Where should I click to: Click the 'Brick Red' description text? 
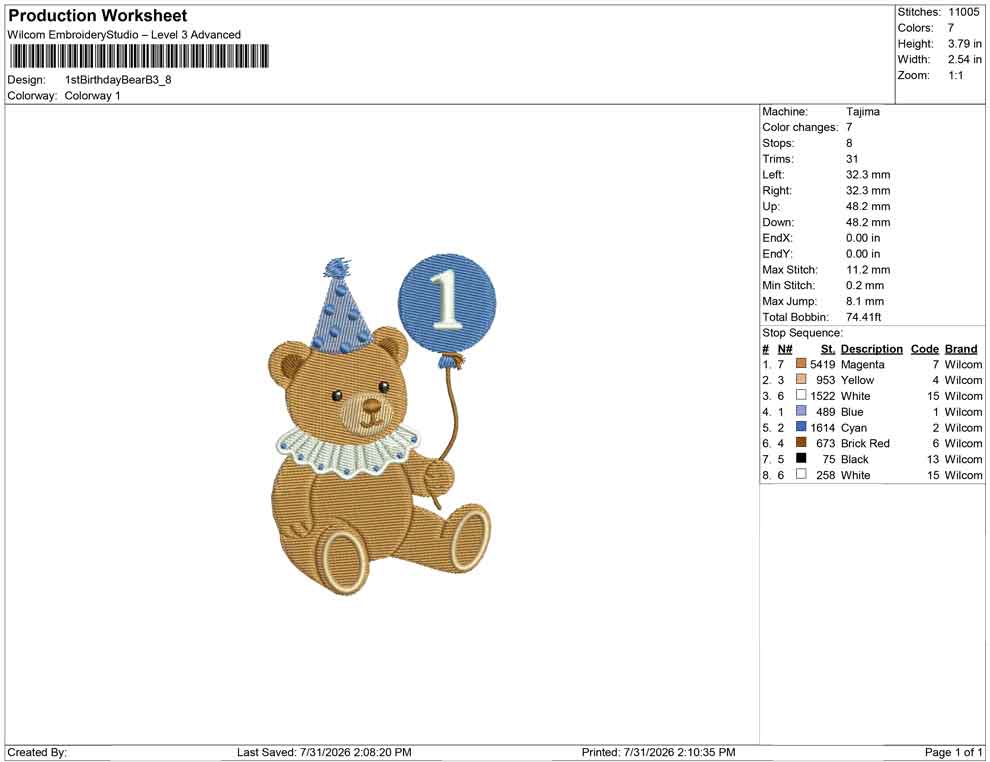click(x=865, y=443)
